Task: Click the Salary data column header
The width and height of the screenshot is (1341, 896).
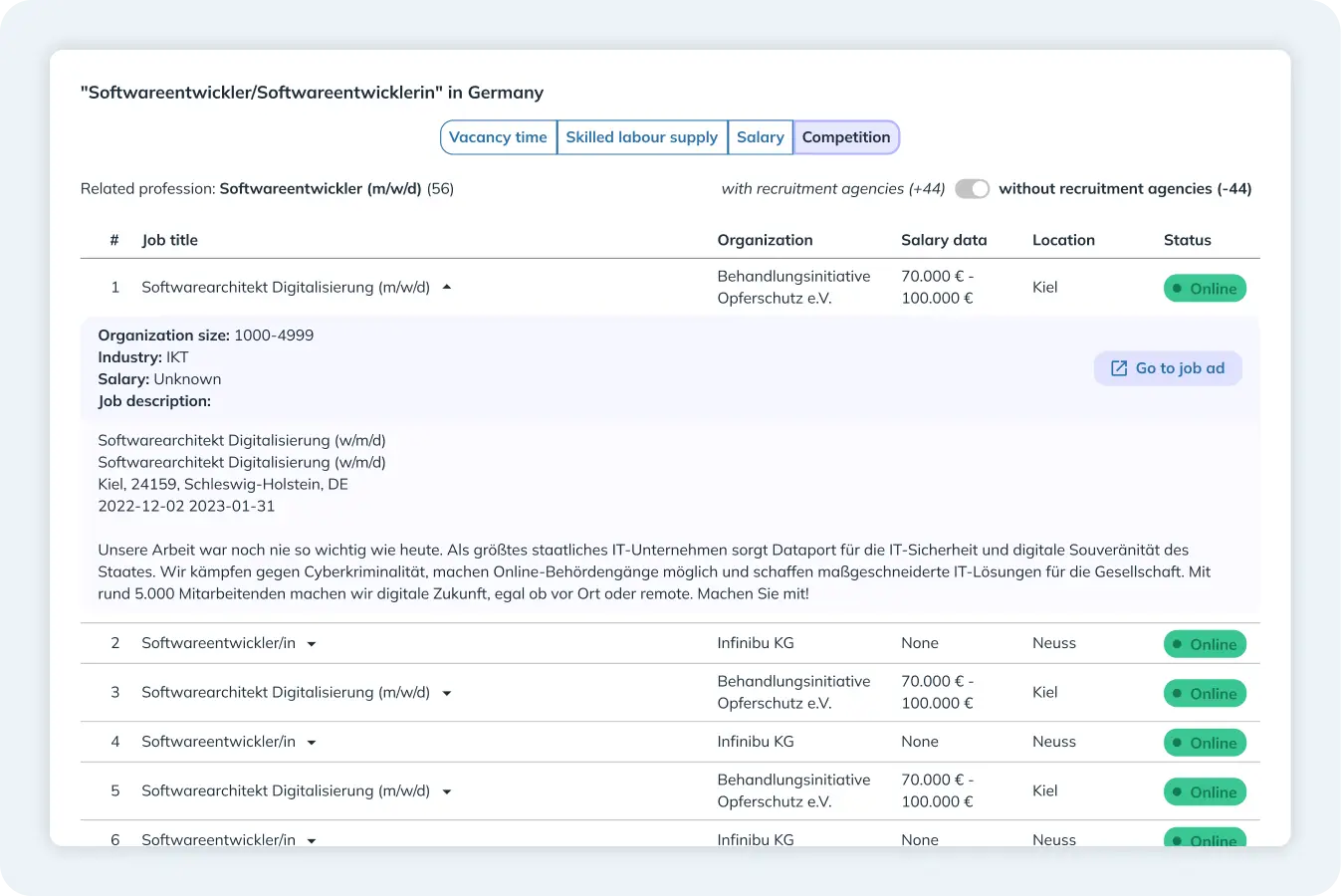Action: click(x=944, y=240)
